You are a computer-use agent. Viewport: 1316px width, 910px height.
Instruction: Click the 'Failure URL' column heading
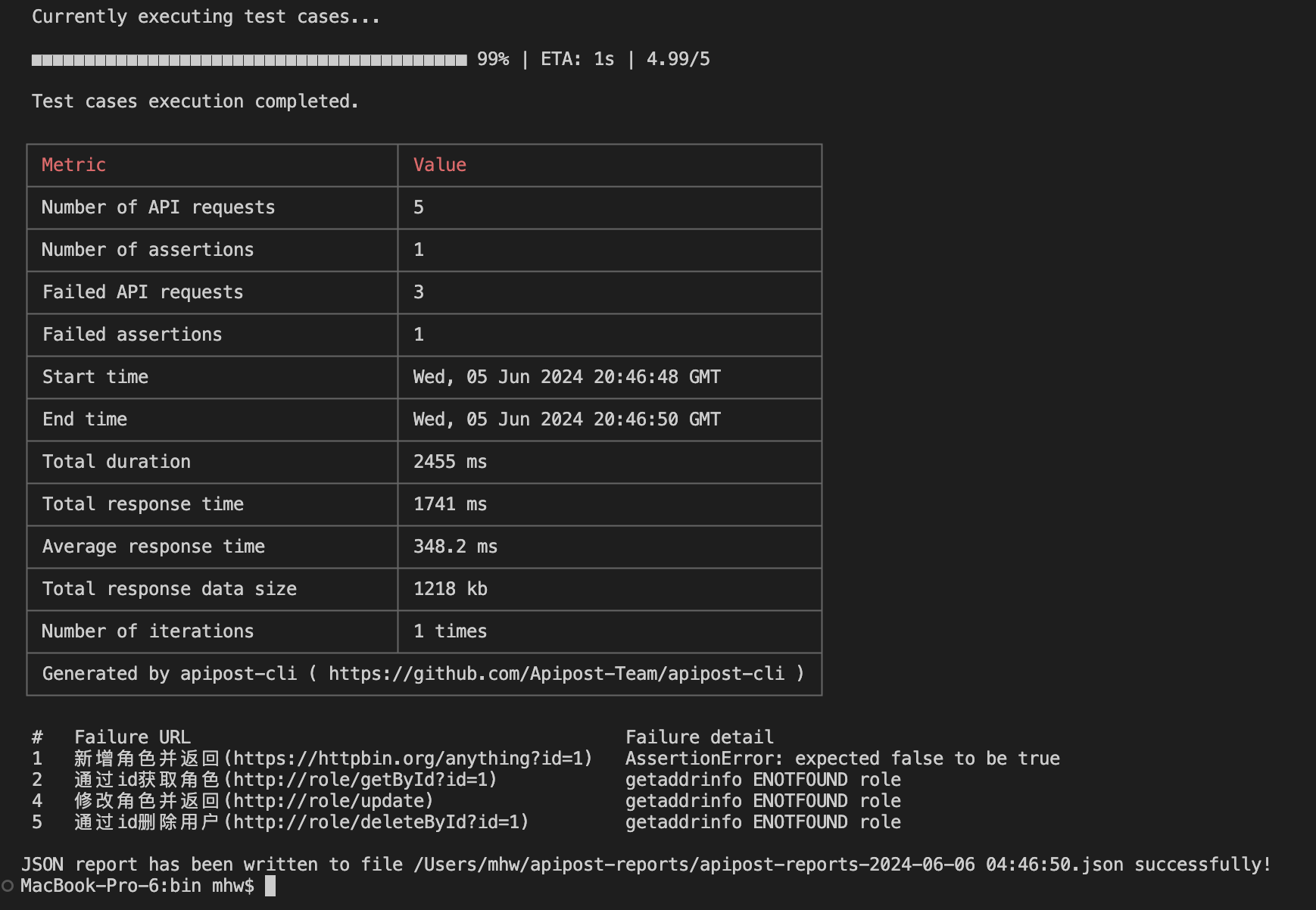[x=133, y=737]
